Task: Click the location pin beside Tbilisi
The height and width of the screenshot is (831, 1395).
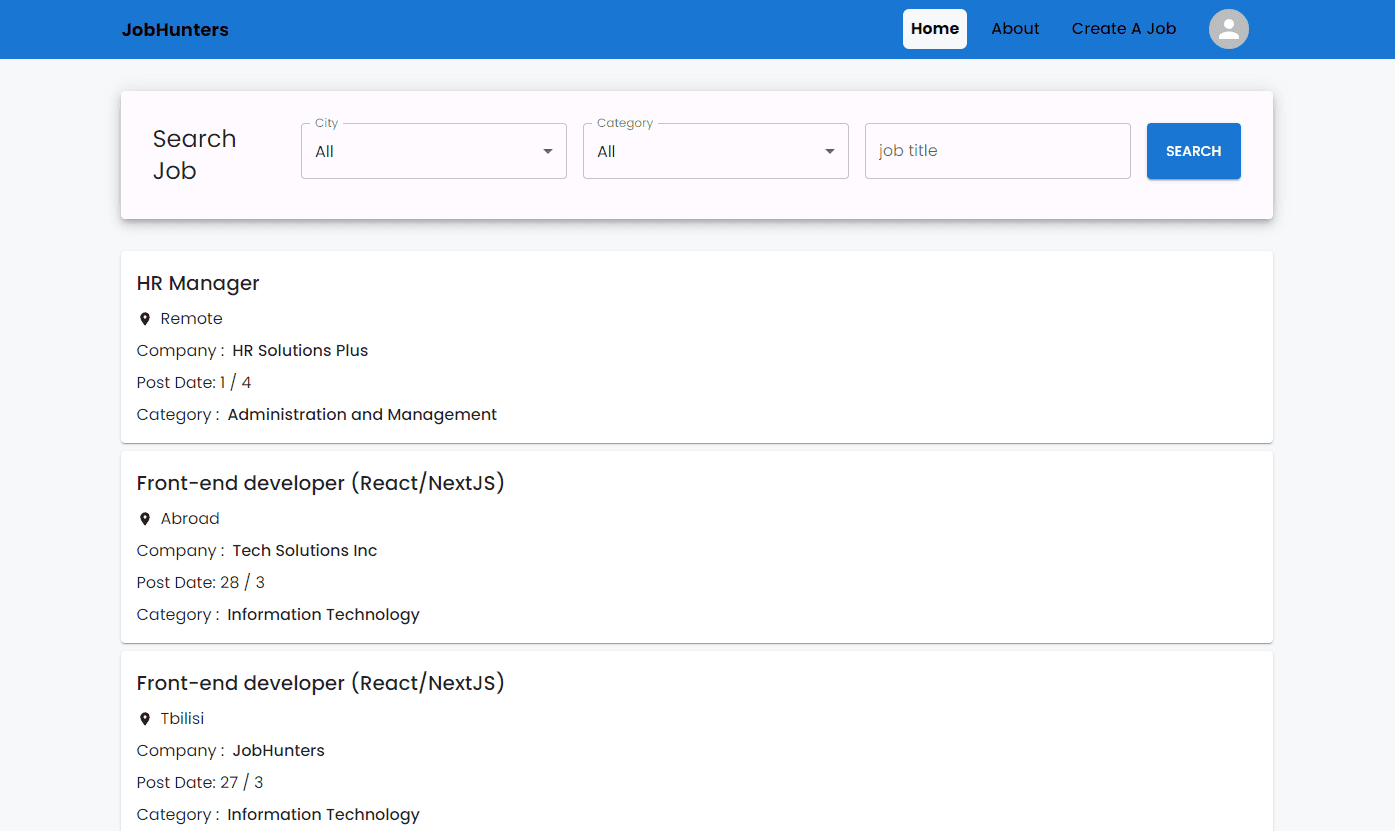Action: [144, 718]
